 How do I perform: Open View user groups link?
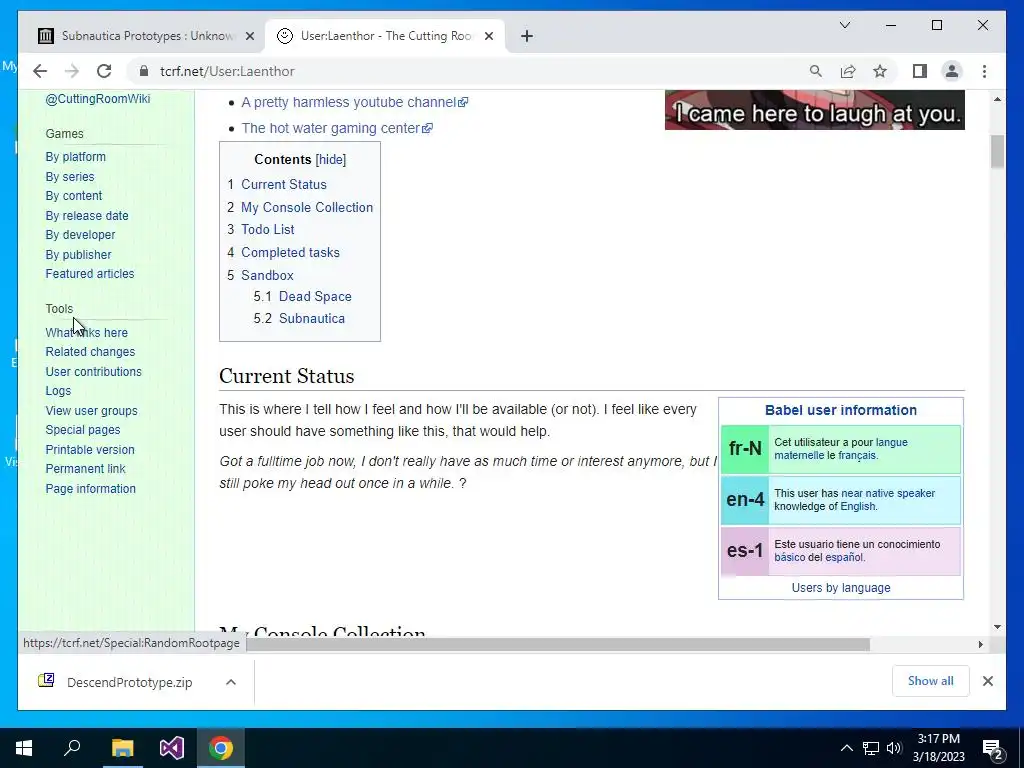(91, 410)
